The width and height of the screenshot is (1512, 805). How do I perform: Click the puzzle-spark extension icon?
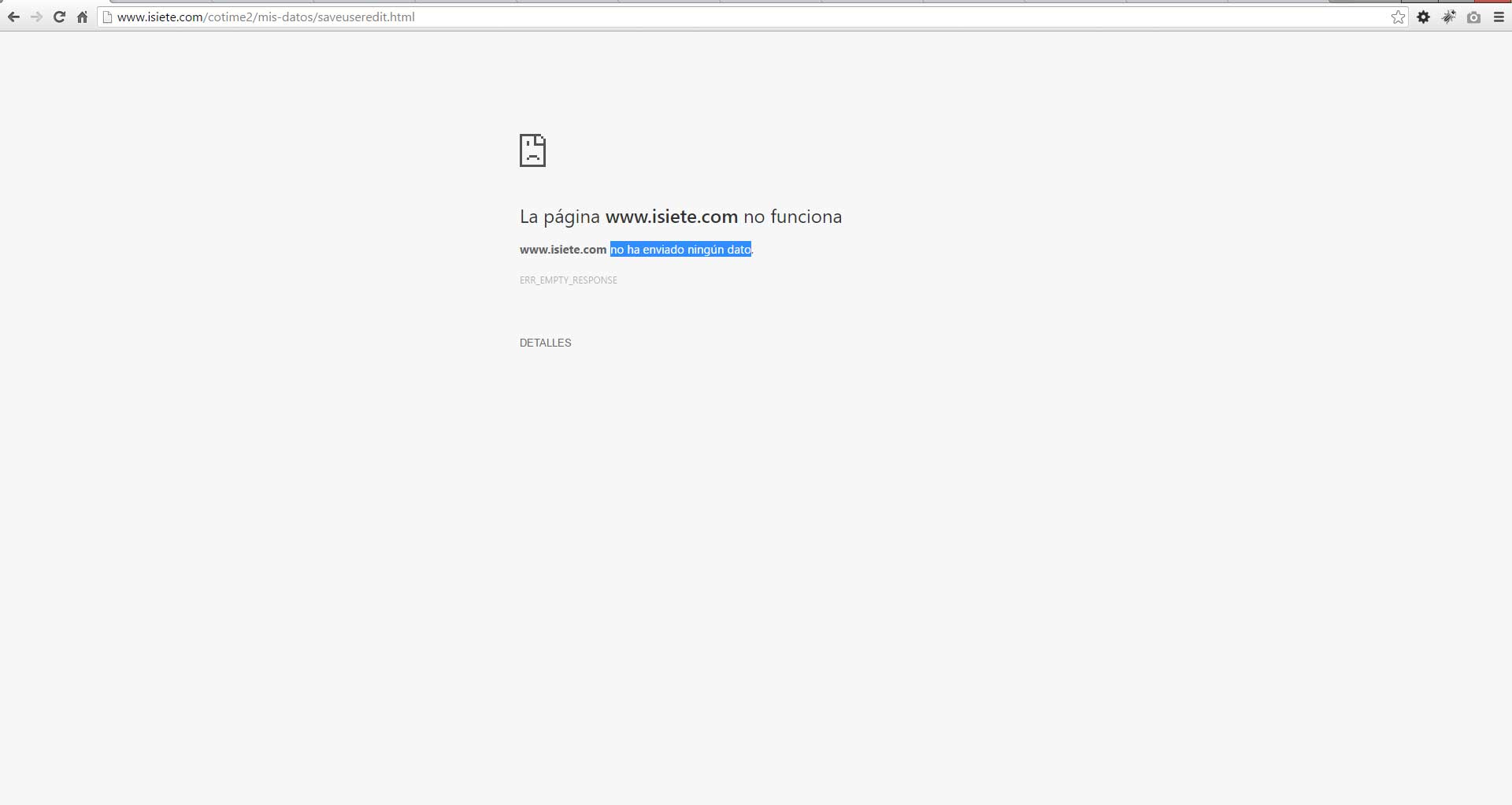(1448, 17)
